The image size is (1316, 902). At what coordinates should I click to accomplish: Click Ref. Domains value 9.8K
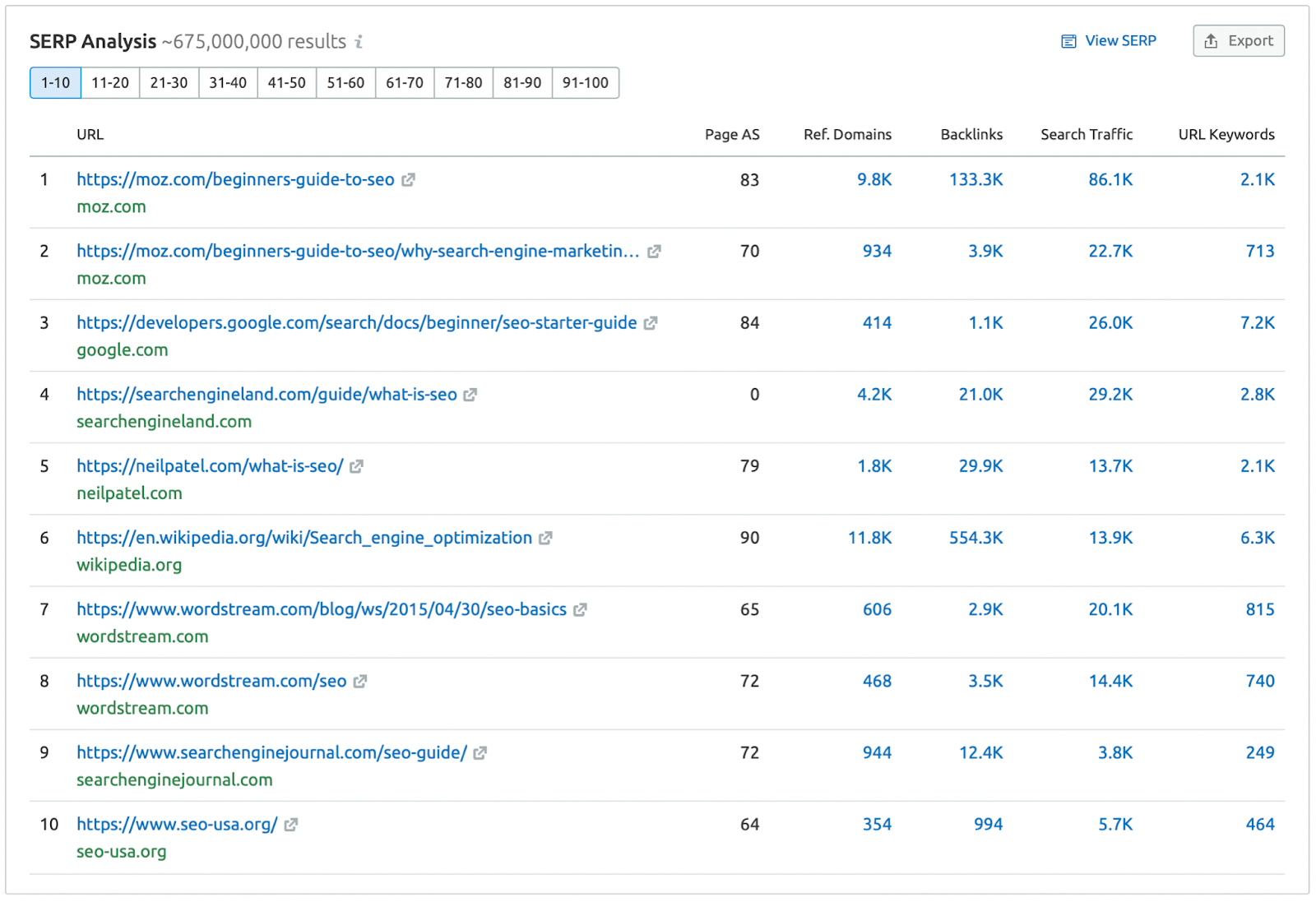pyautogui.click(x=874, y=179)
